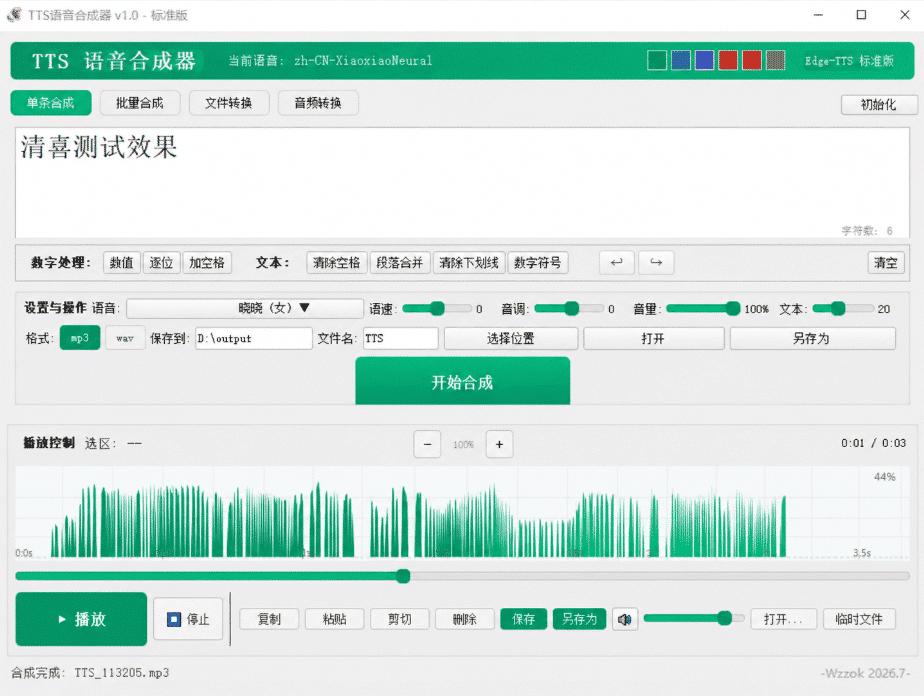Image resolution: width=924 pixels, height=696 pixels.
Task: Clear text with 清空 button
Action: [x=886, y=263]
